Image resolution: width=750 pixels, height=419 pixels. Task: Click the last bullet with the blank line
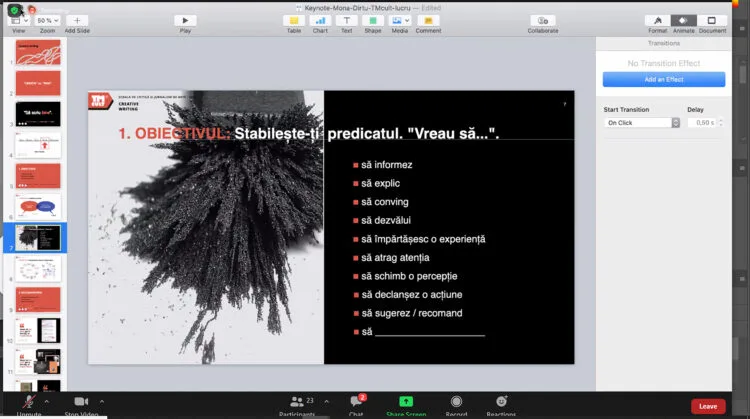click(x=423, y=332)
